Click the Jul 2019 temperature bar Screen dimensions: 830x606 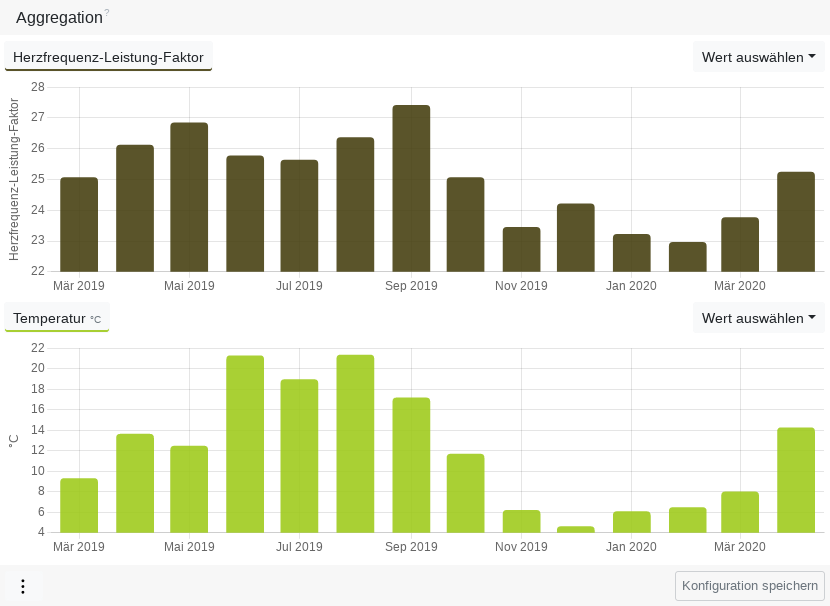pos(299,456)
